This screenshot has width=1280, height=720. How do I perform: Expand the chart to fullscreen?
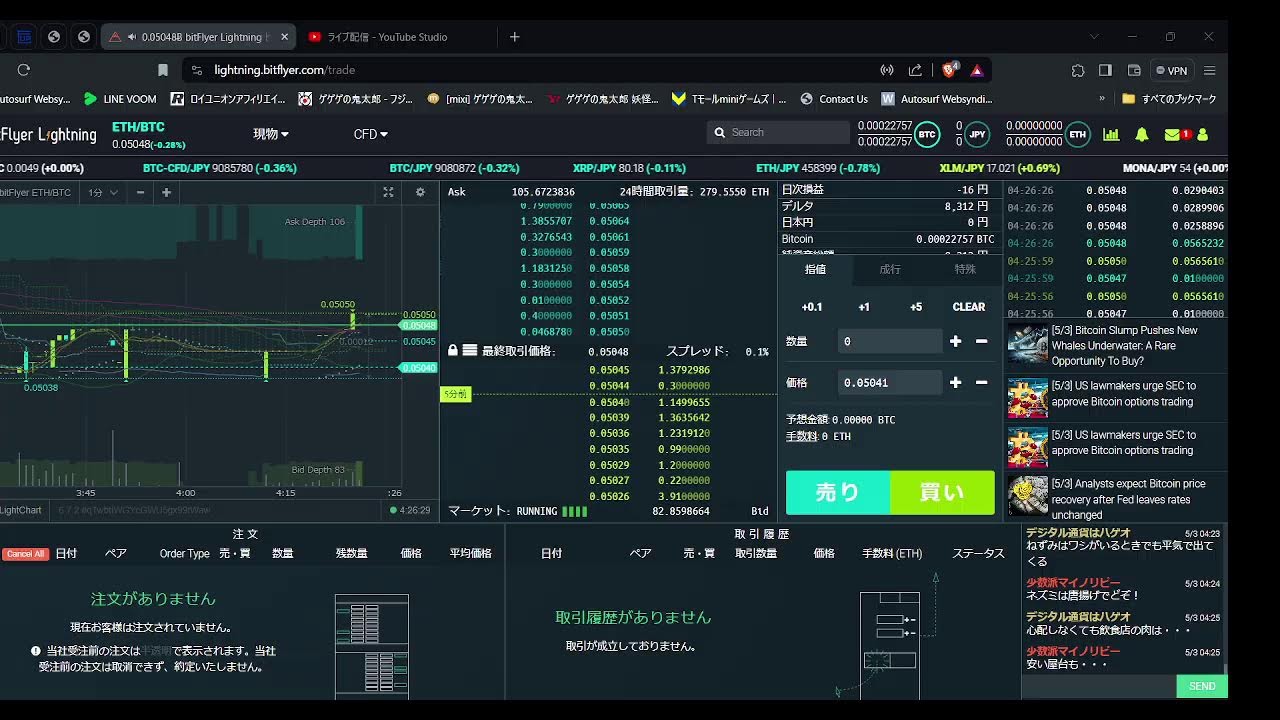388,192
